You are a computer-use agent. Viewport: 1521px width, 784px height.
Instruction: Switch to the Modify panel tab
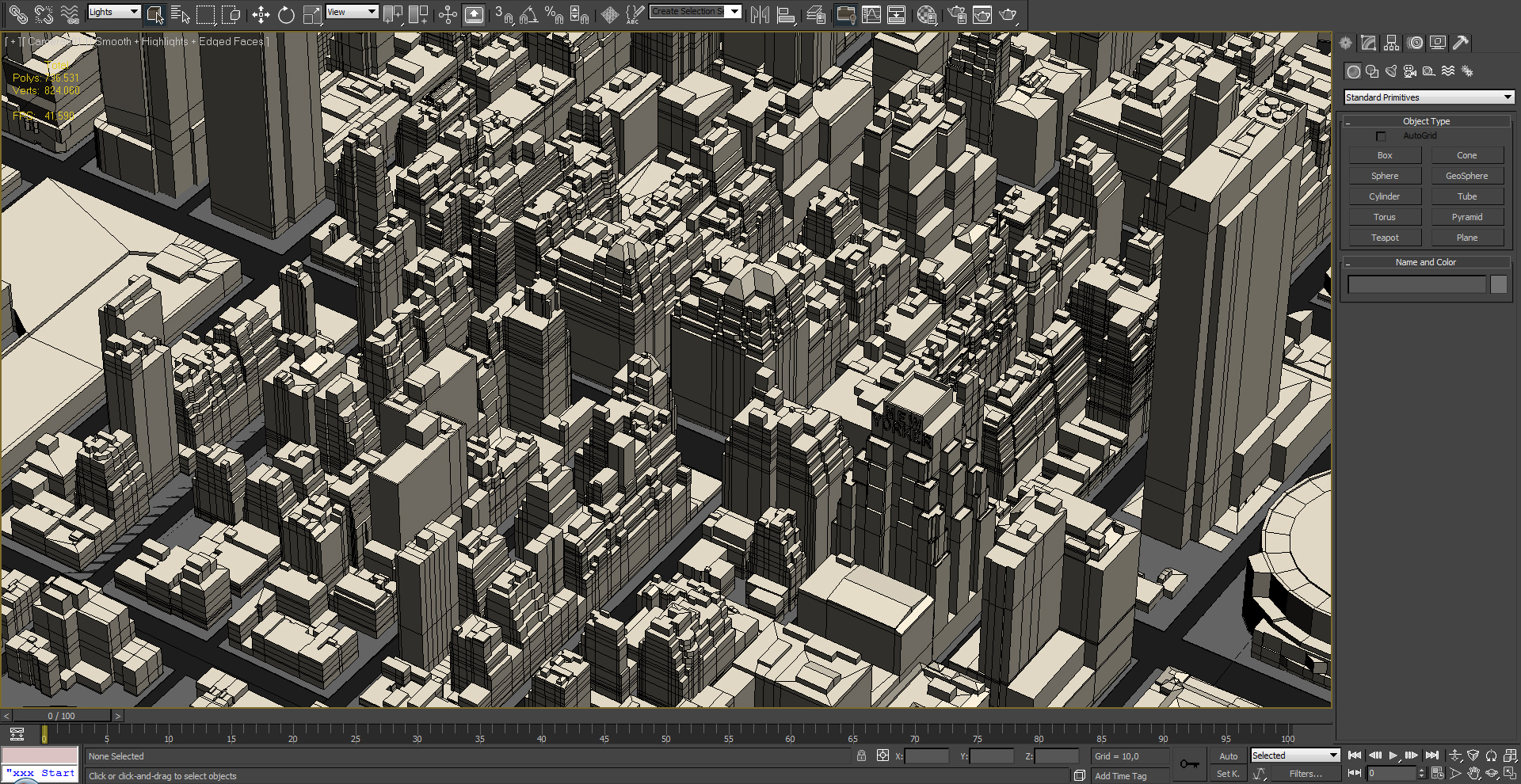(x=1368, y=42)
